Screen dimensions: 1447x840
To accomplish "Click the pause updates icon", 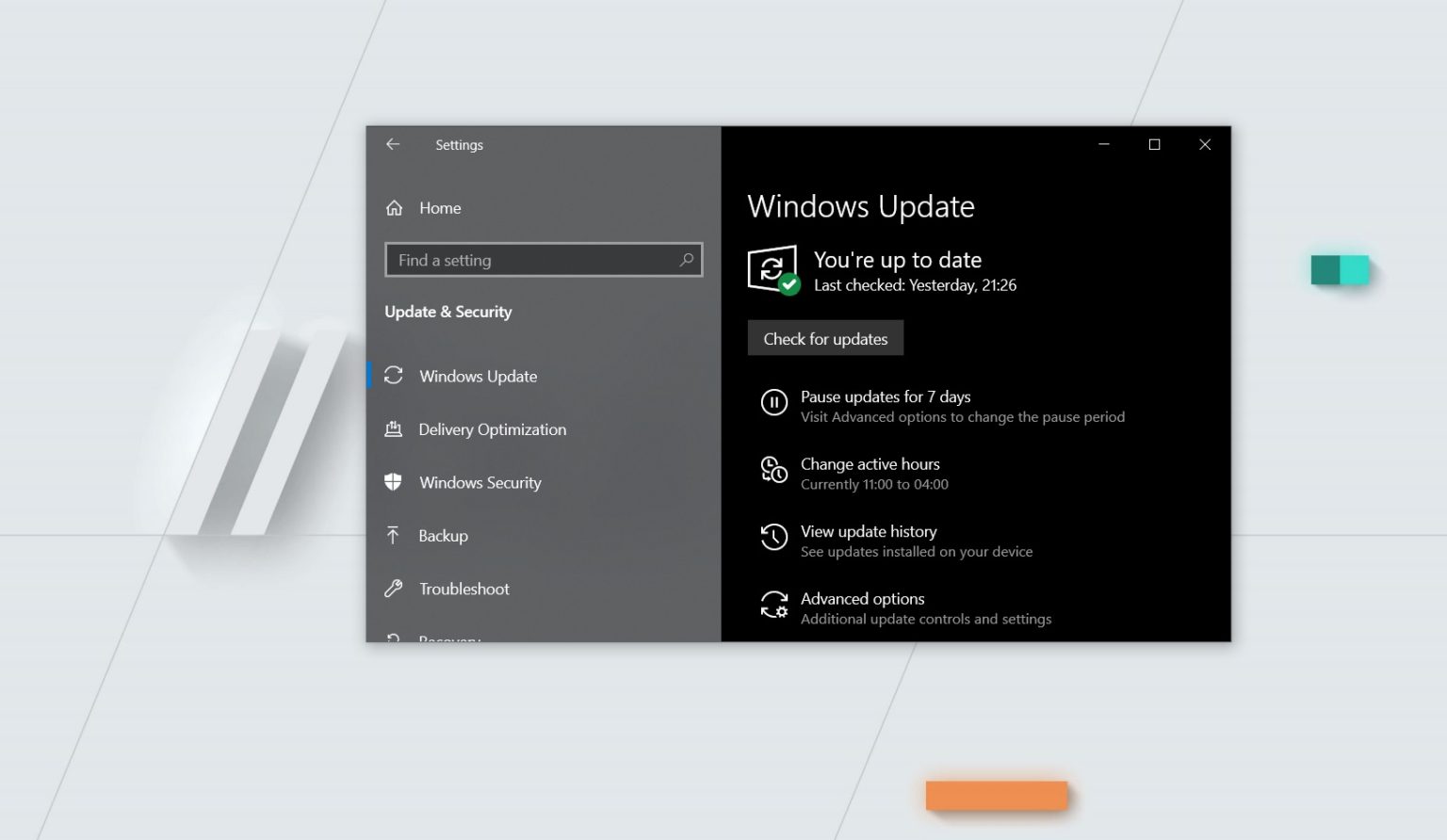I will [x=773, y=403].
